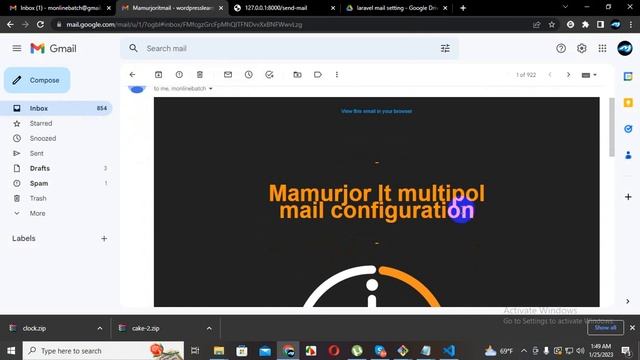
Task: Open Google Tasks side panel
Action: coord(628,129)
